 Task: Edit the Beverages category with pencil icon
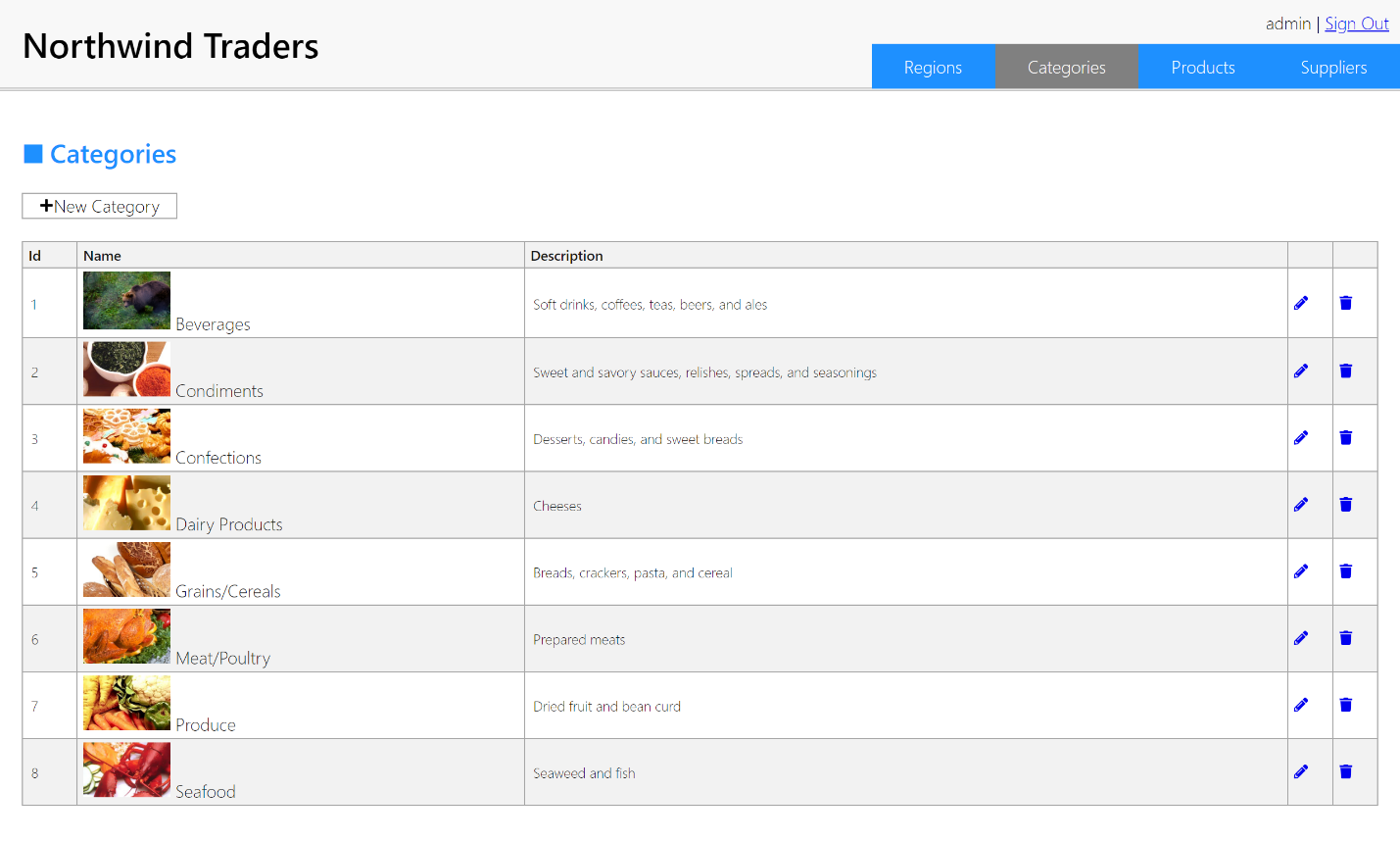tap(1301, 303)
